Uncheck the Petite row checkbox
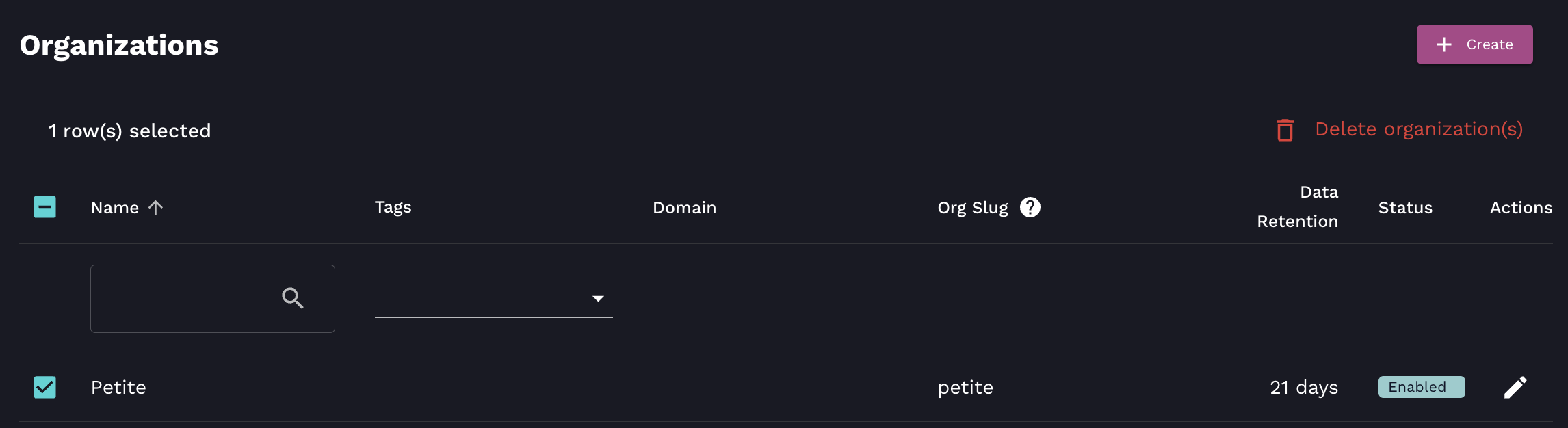 click(45, 387)
